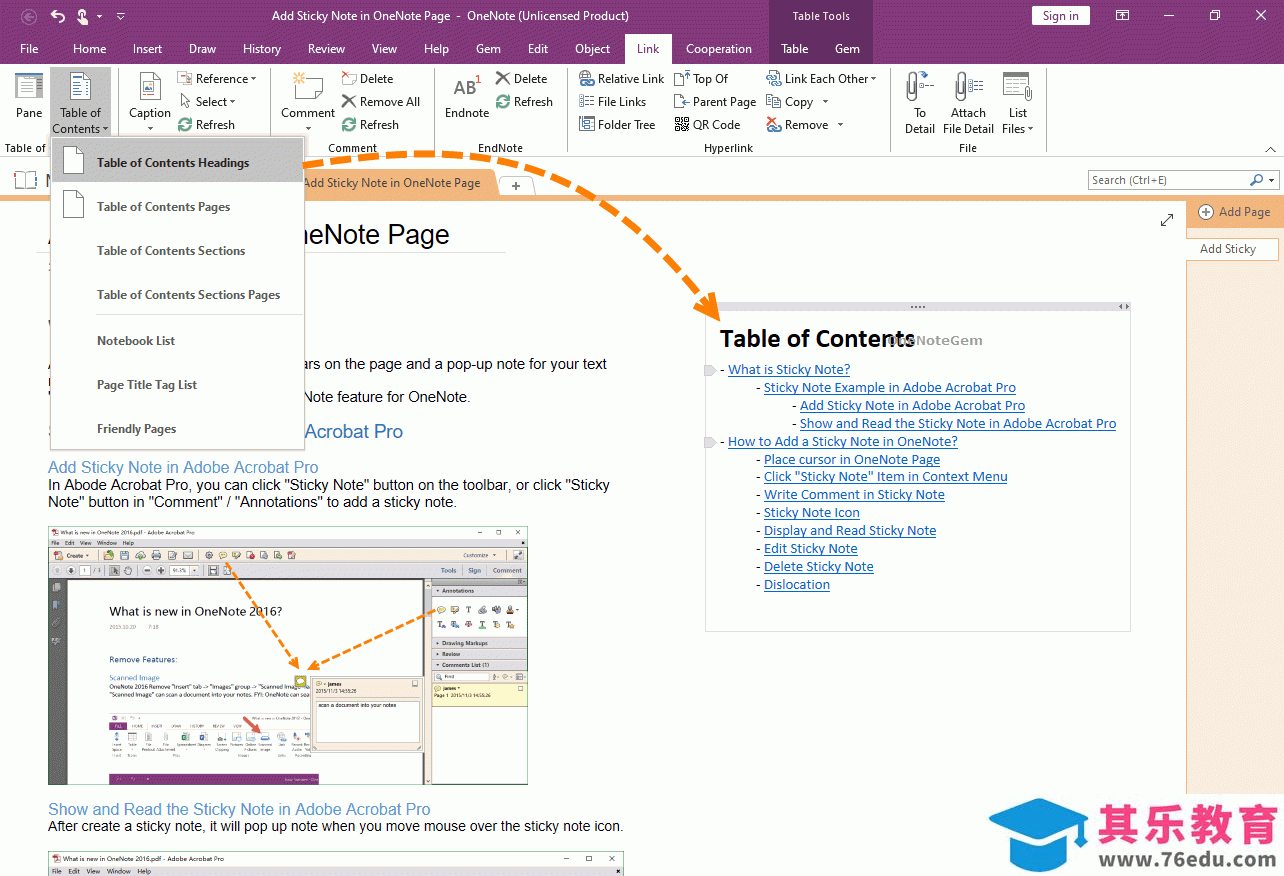
Task: Click the Parent Page tool
Action: tap(715, 102)
